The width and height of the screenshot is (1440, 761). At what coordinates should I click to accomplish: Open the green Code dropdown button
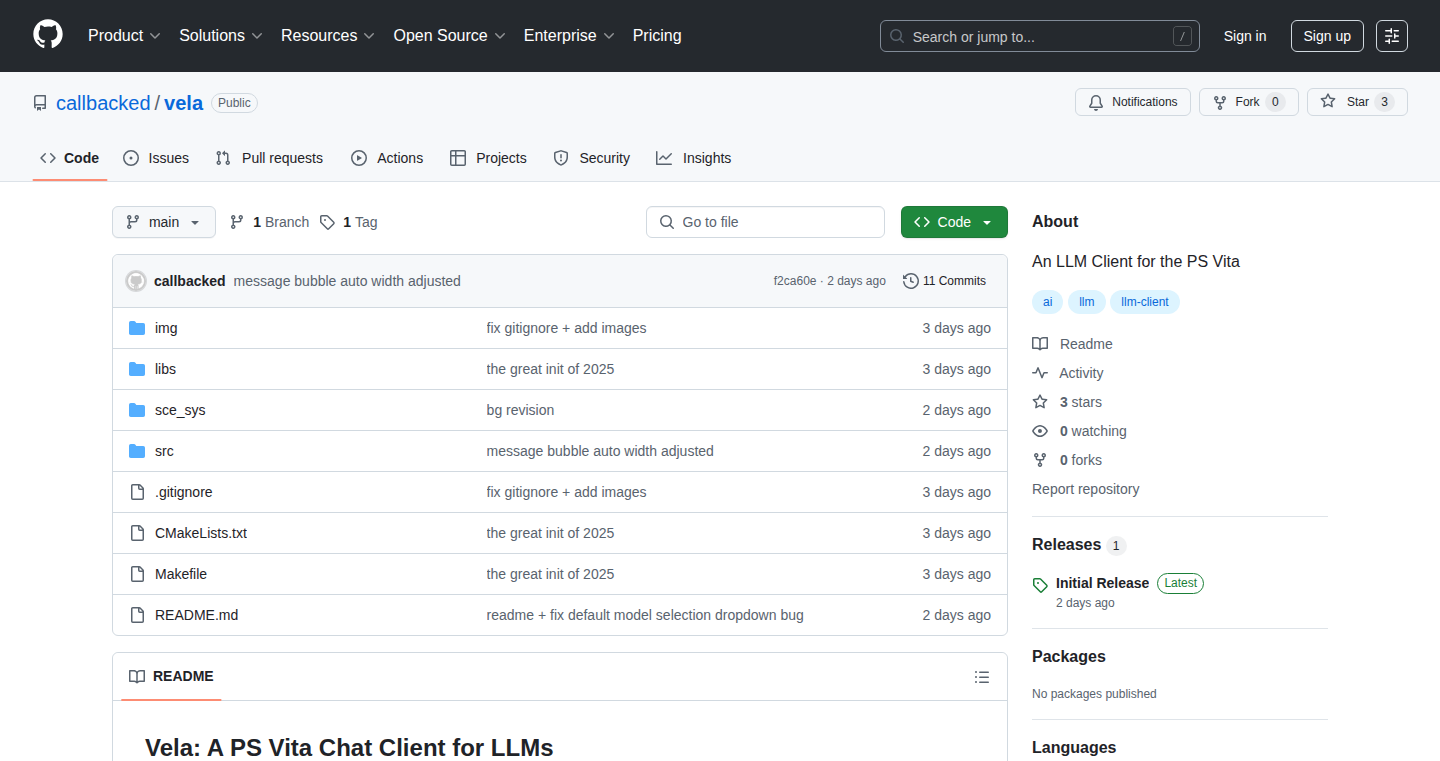pyautogui.click(x=954, y=222)
